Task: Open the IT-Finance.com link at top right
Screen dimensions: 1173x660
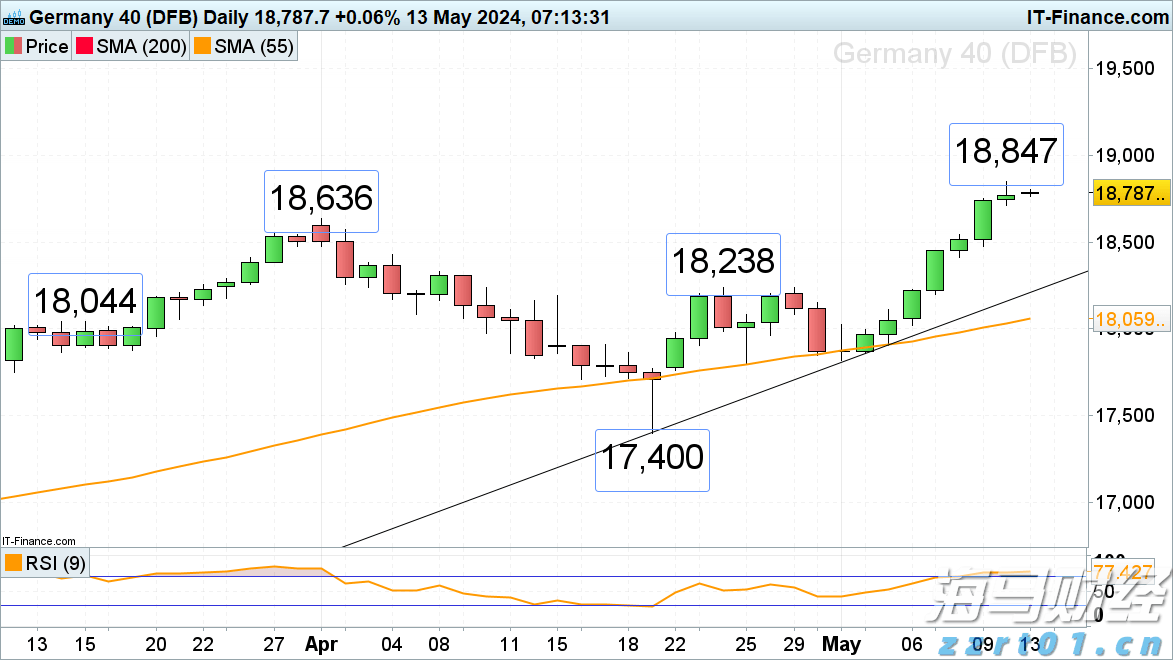Action: (x=1096, y=17)
